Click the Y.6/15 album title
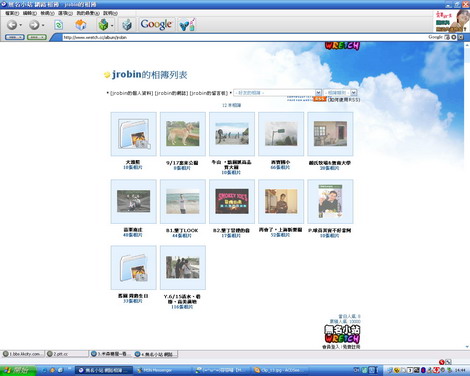The width and height of the screenshot is (470, 376). pos(182,299)
